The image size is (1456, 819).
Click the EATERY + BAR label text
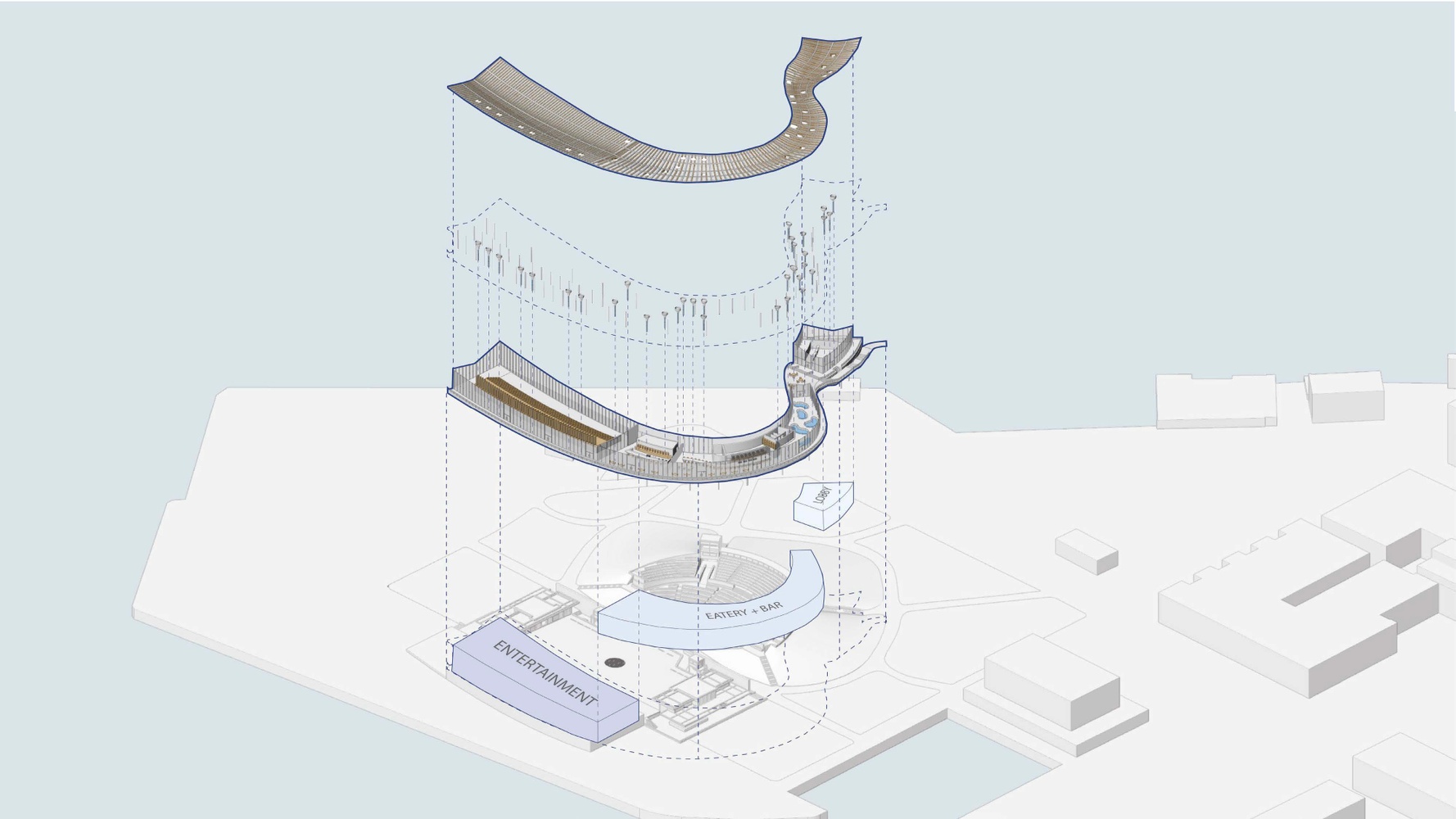(x=744, y=610)
